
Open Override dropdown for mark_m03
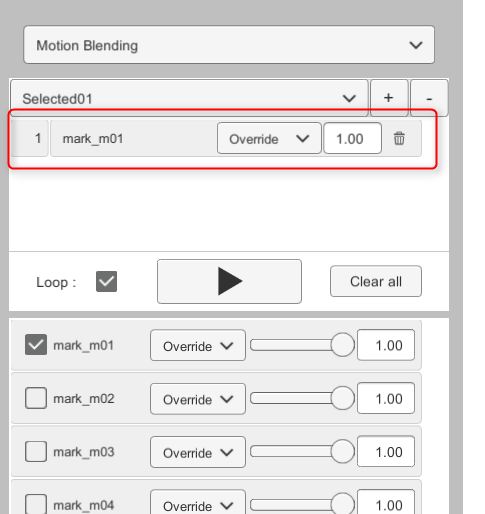coord(198,452)
